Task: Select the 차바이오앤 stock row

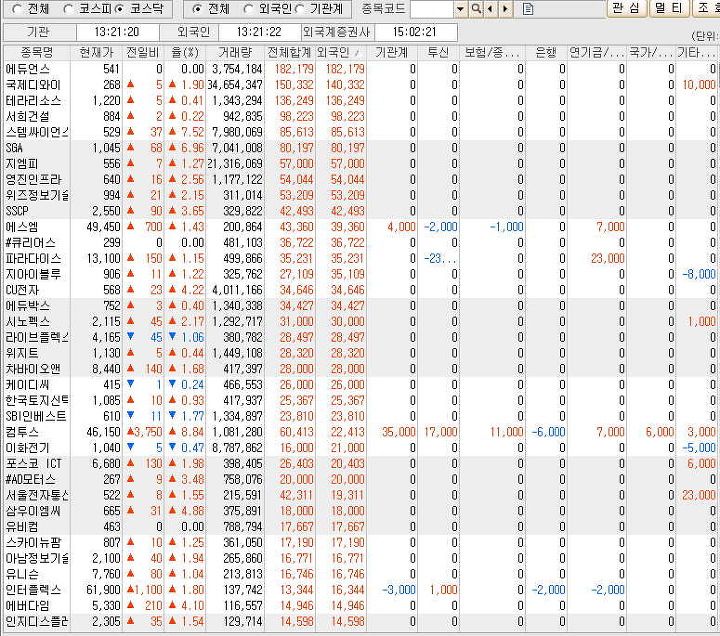Action: tap(360, 369)
